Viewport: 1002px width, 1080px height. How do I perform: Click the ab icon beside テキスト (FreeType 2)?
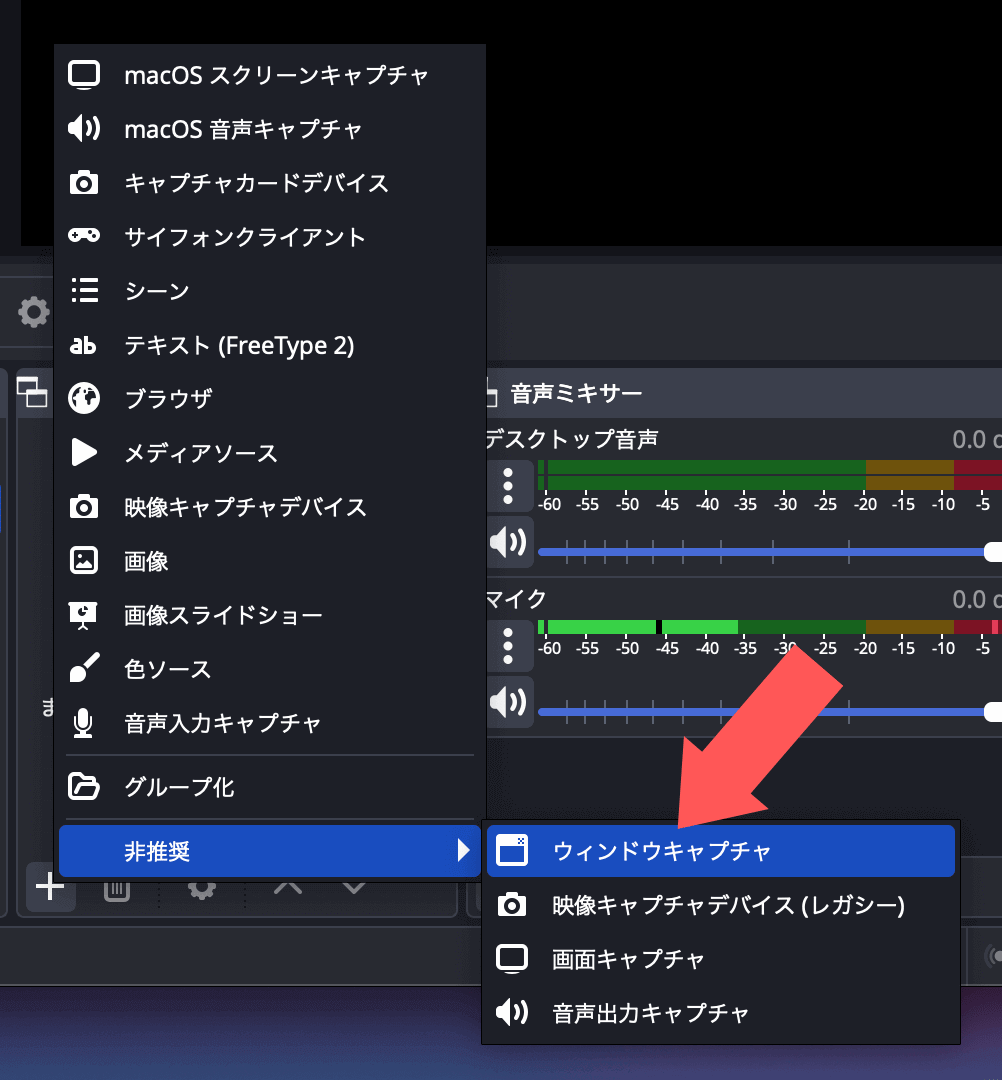point(83,345)
